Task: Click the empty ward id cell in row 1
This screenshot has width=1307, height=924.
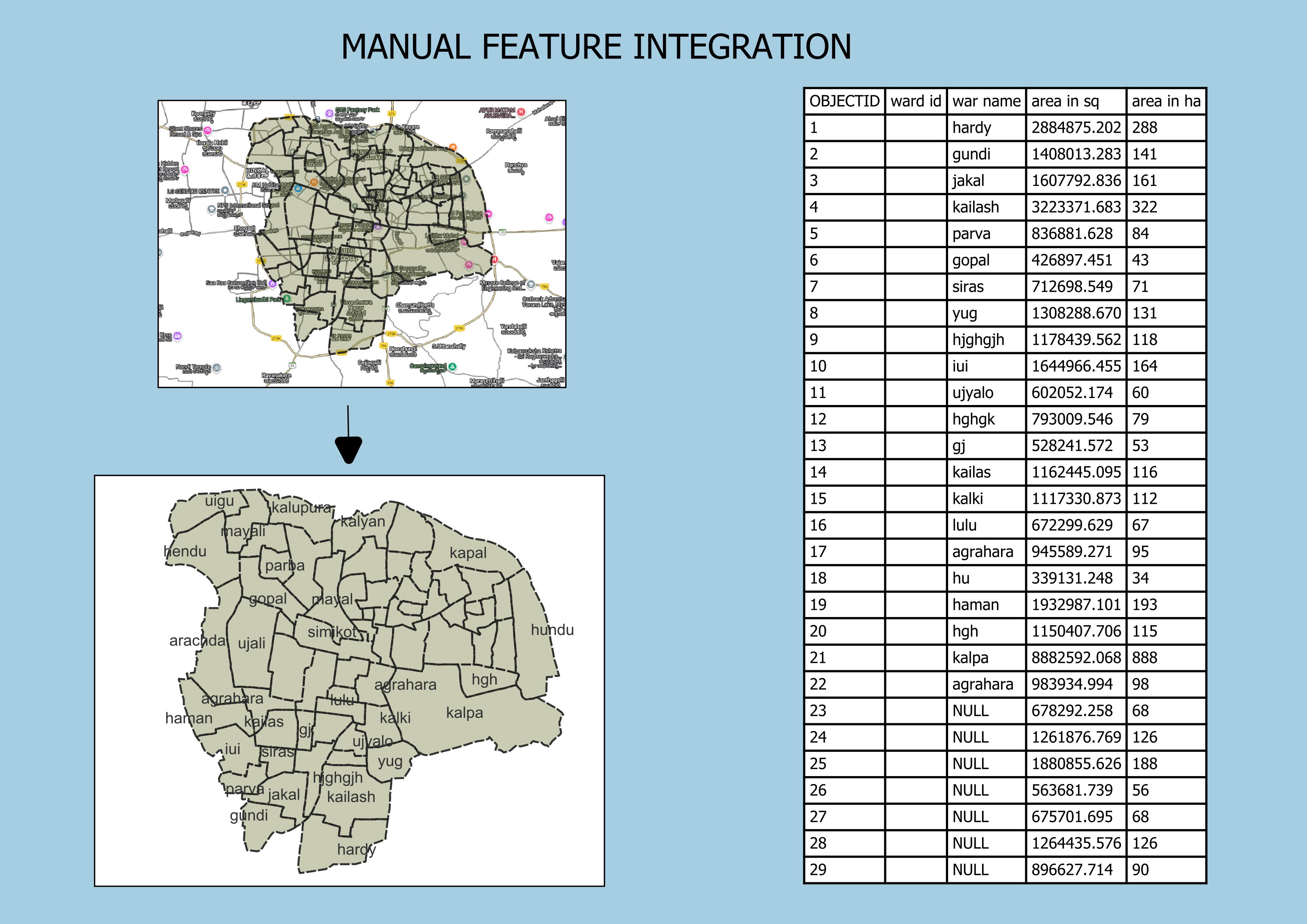Action: pos(915,127)
